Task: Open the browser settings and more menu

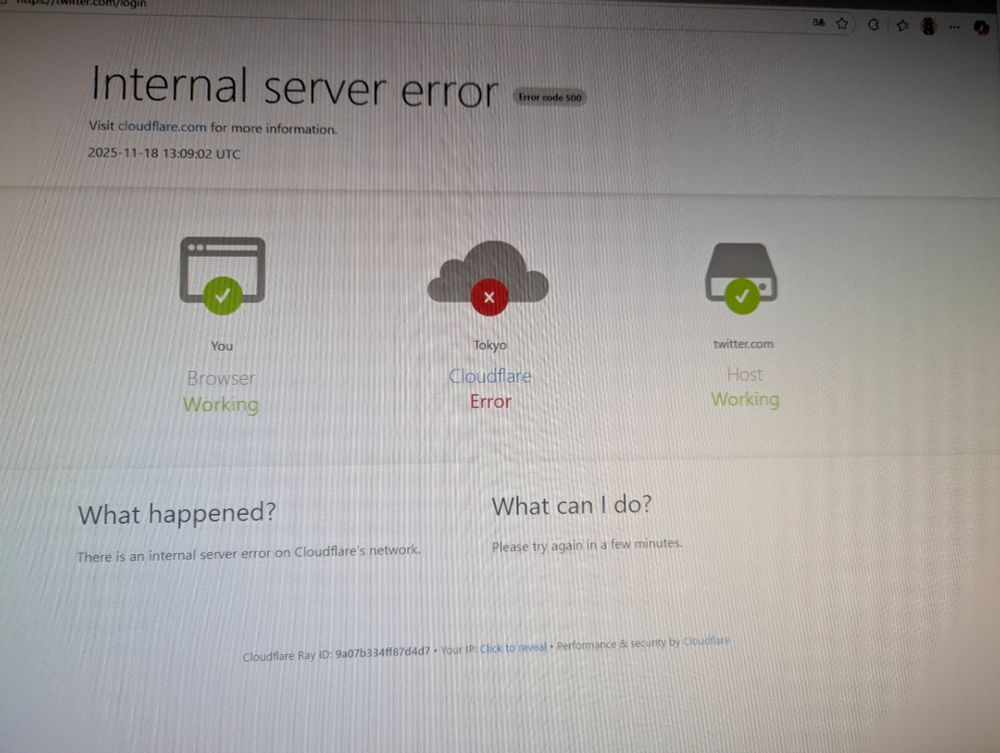Action: [954, 27]
